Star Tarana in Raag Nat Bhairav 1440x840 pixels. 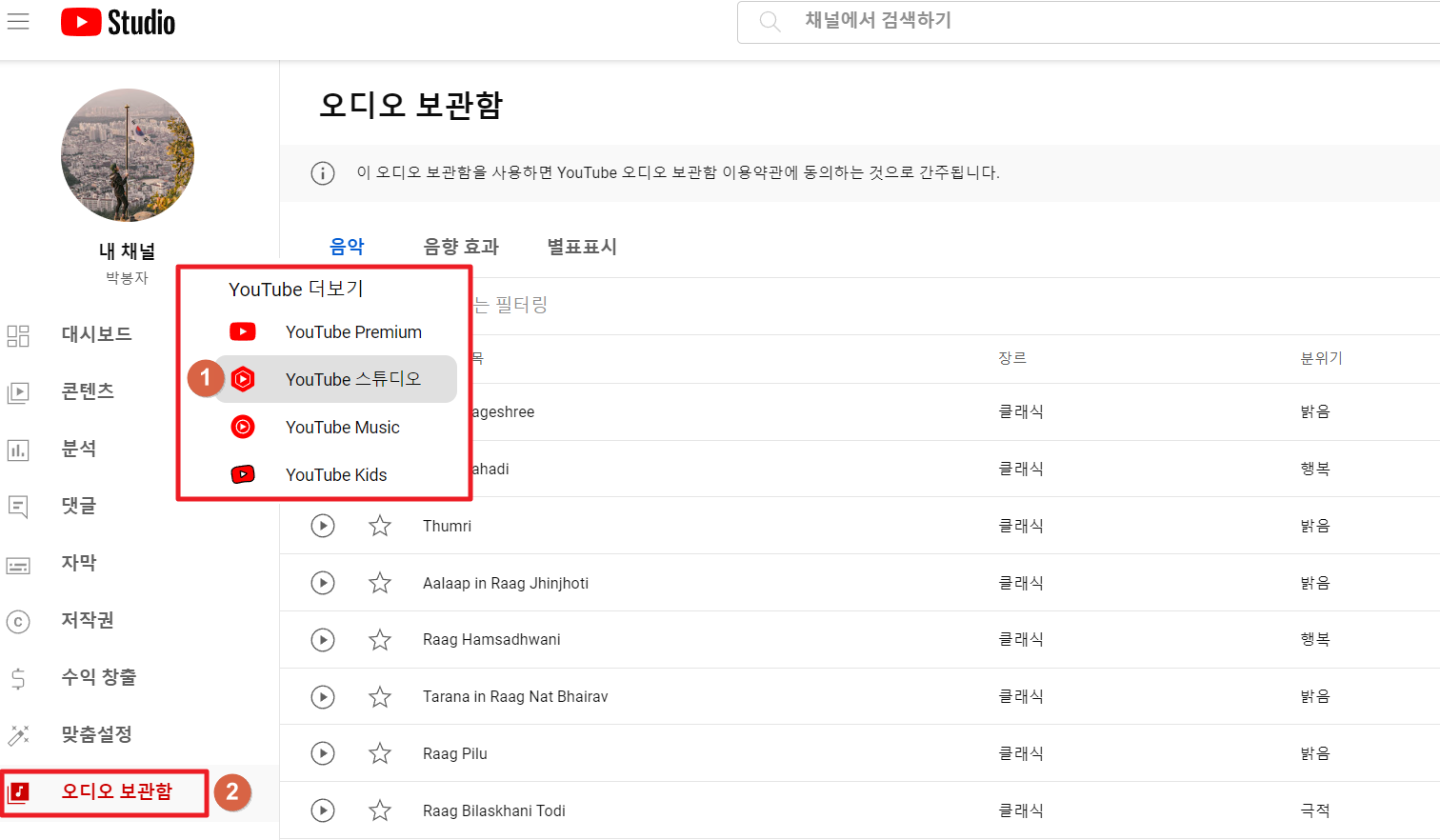(x=380, y=697)
